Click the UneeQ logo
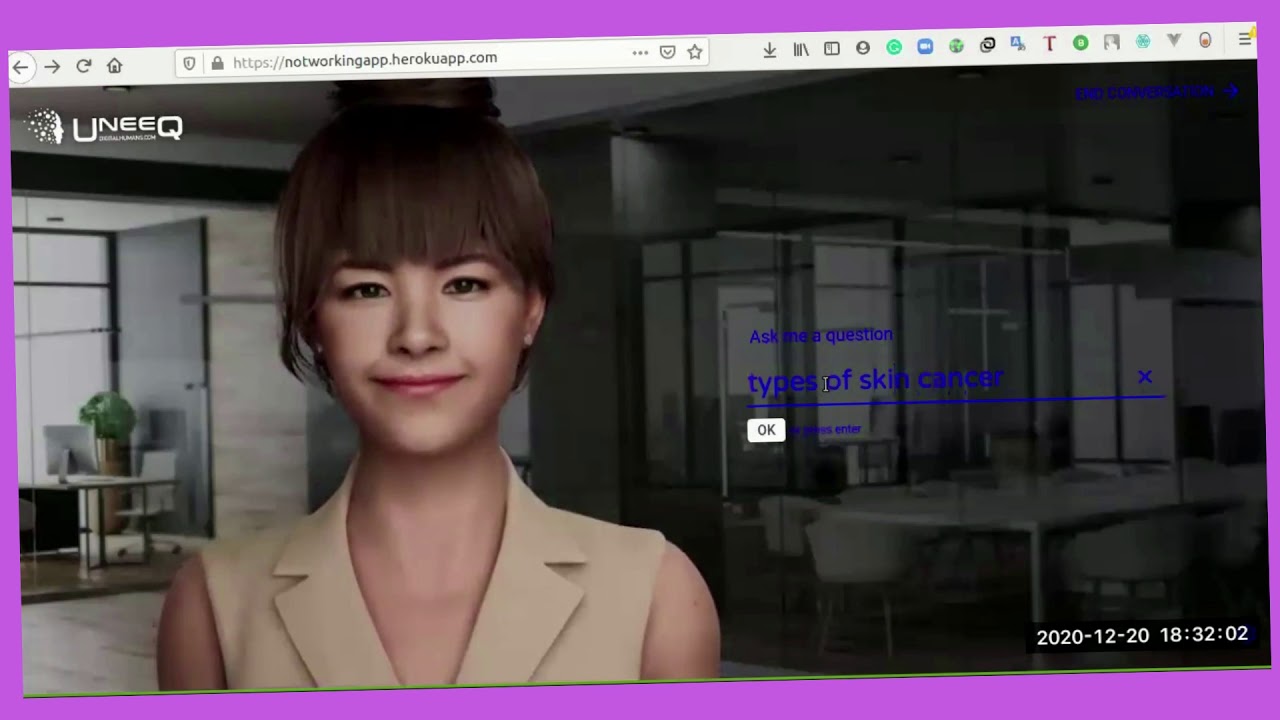 coord(104,128)
